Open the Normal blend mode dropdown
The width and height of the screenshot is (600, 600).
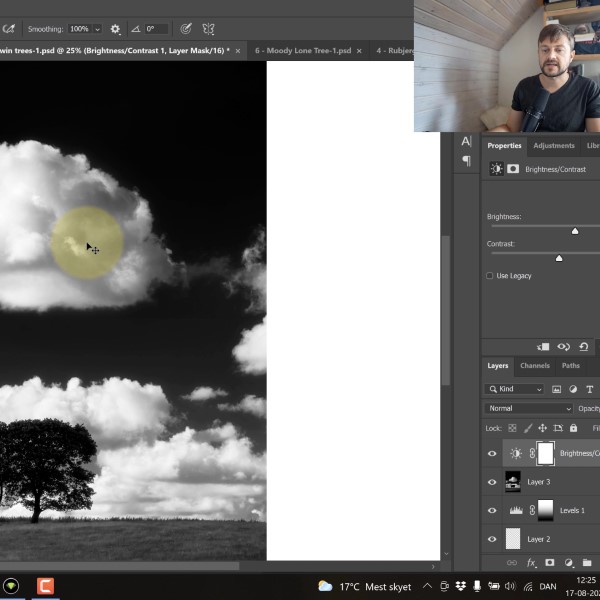[x=528, y=408]
